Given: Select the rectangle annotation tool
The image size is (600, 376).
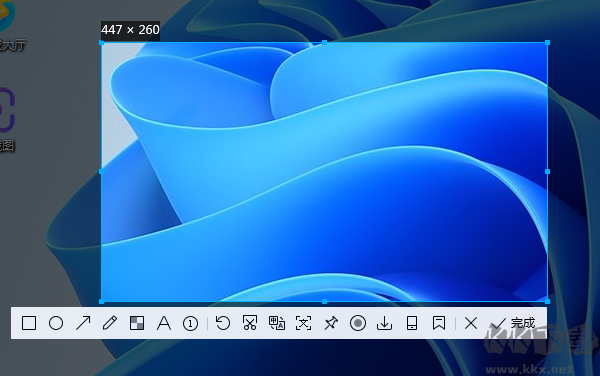Looking at the screenshot, I should pos(29,323).
